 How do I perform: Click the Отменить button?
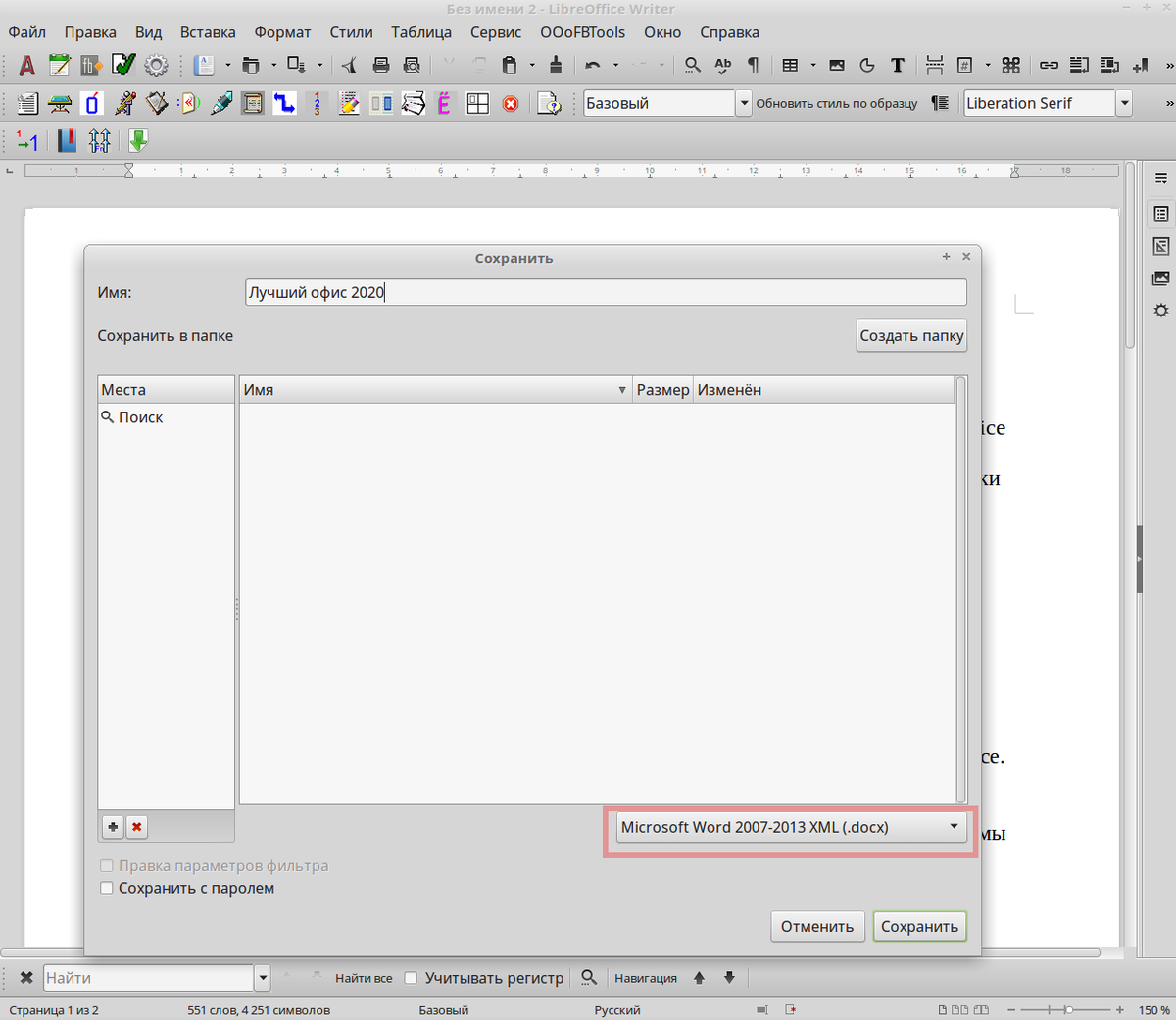pos(817,926)
